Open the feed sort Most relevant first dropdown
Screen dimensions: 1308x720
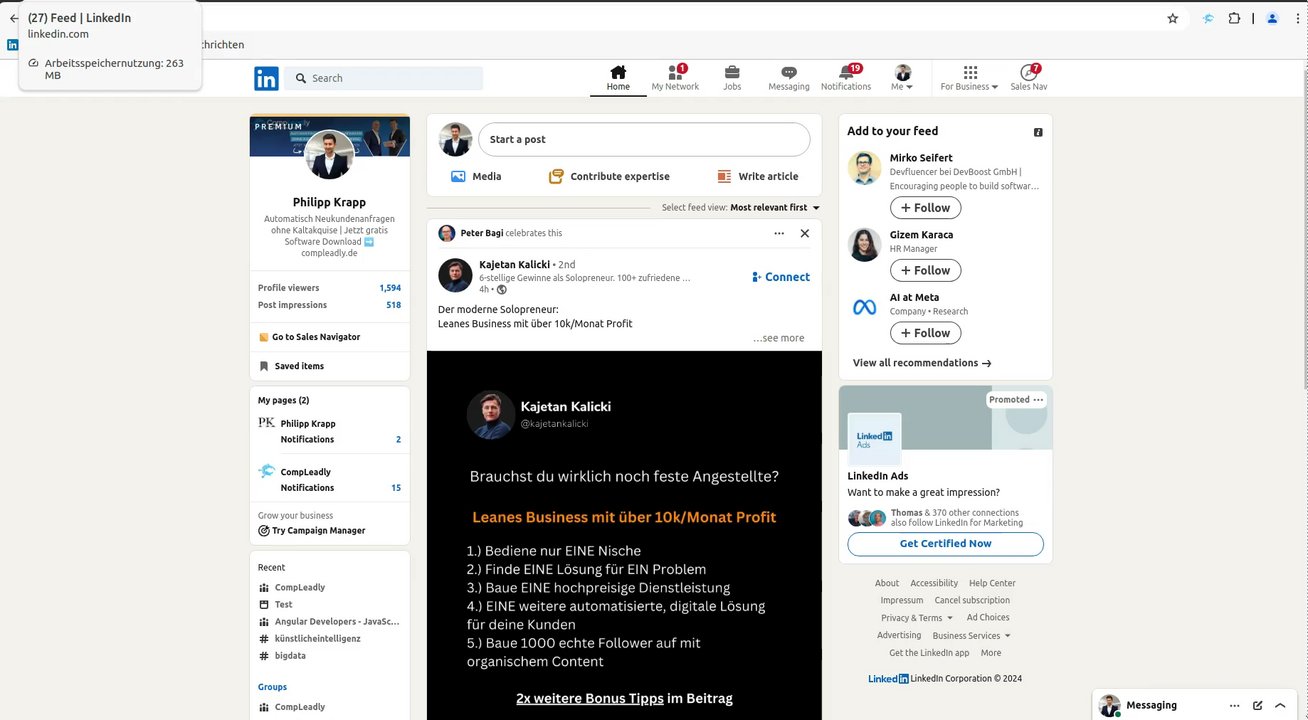775,208
